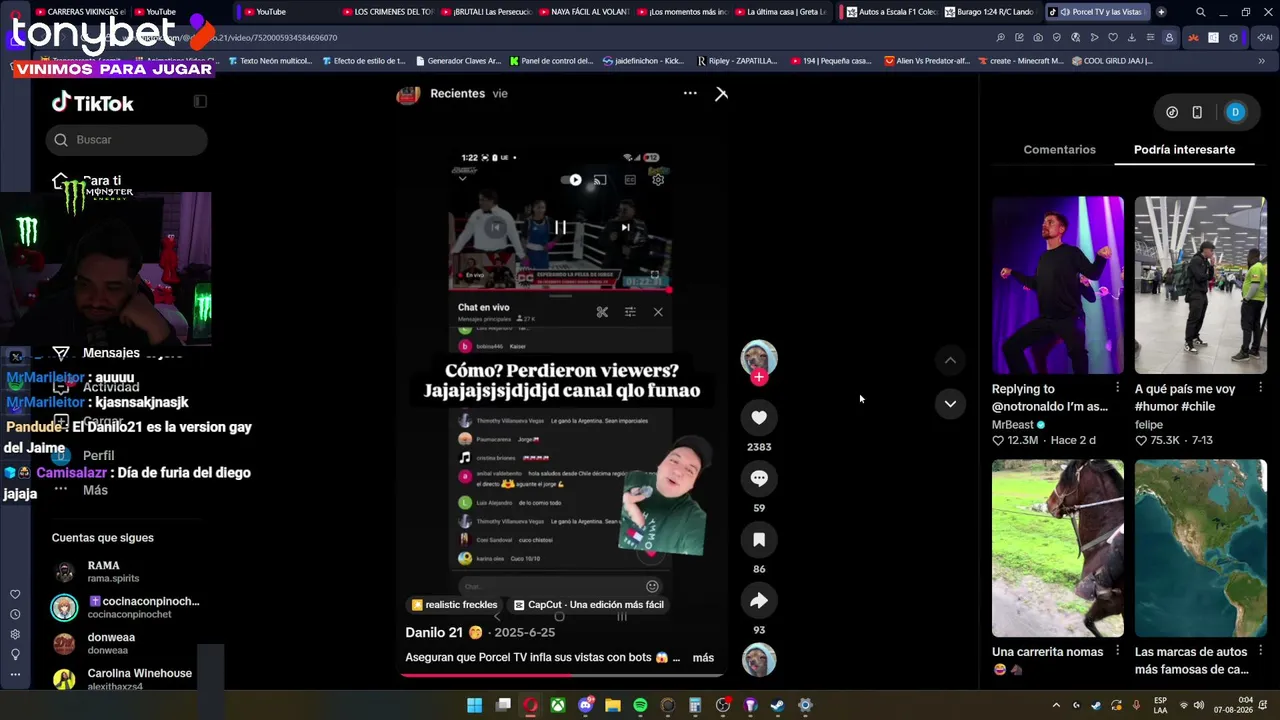Click the realistic freckles effect tag
The image size is (1280, 720).
[454, 605]
